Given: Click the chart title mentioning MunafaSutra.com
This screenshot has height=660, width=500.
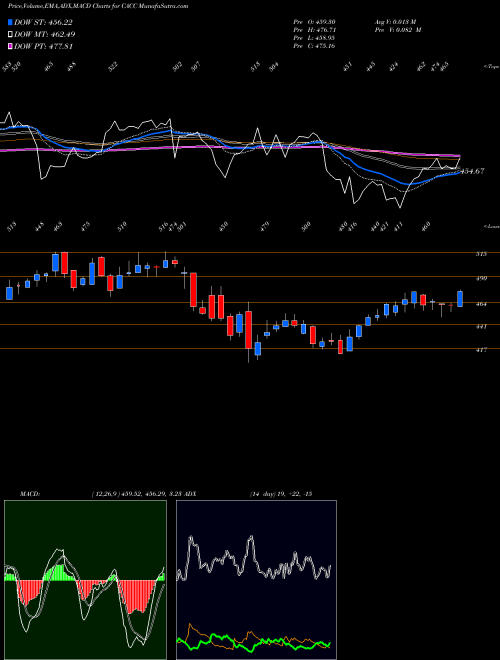Looking at the screenshot, I should [98, 6].
